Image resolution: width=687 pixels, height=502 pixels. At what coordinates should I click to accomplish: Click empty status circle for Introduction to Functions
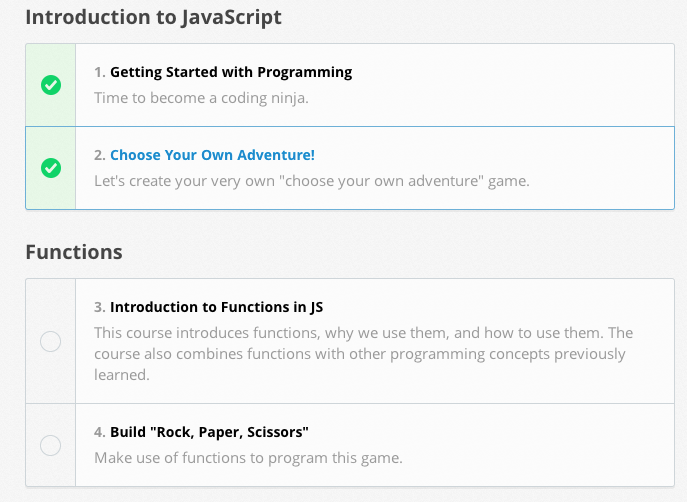pyautogui.click(x=51, y=342)
